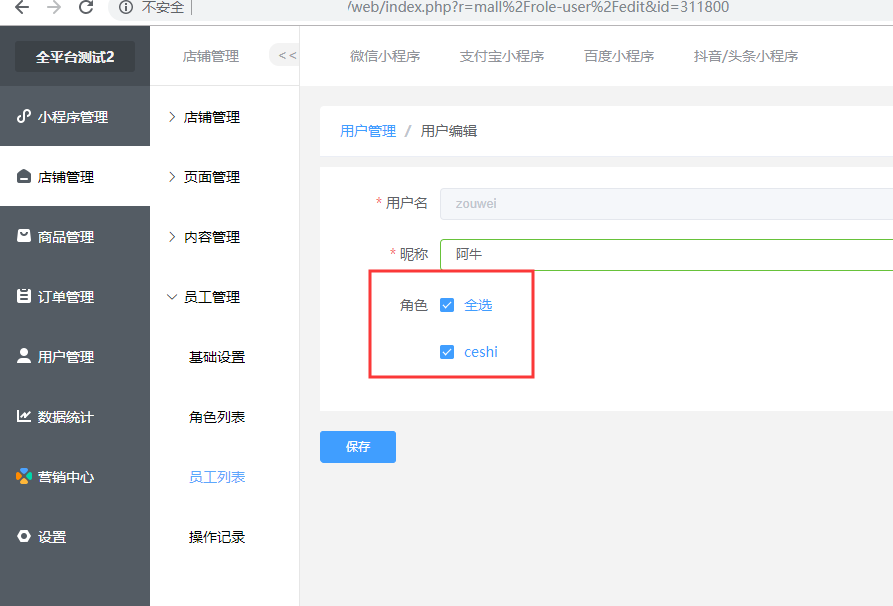The image size is (893, 606).
Task: Open 基础设置 under 员工管理
Action: pos(217,357)
